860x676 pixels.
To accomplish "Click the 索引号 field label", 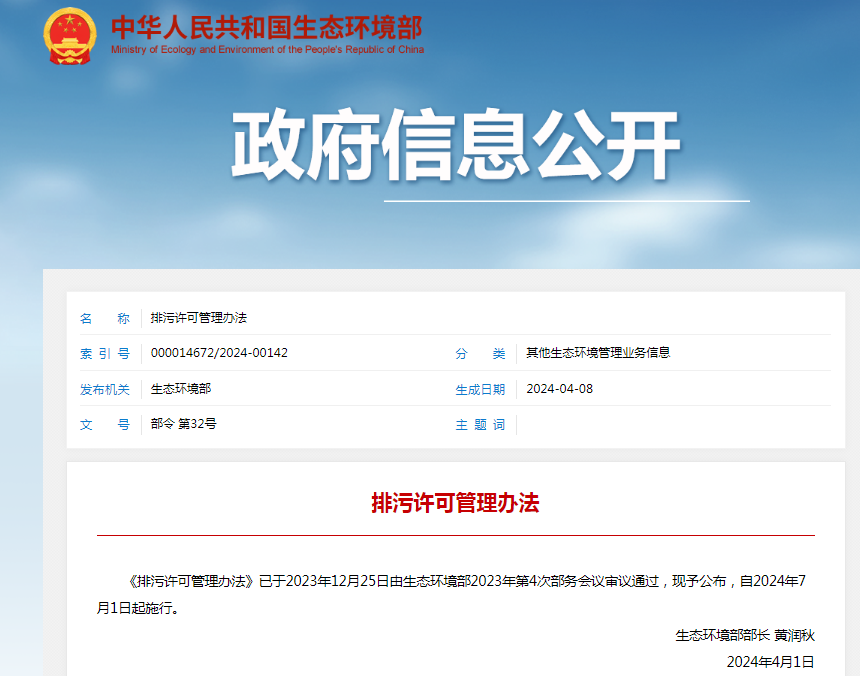I will coord(105,353).
